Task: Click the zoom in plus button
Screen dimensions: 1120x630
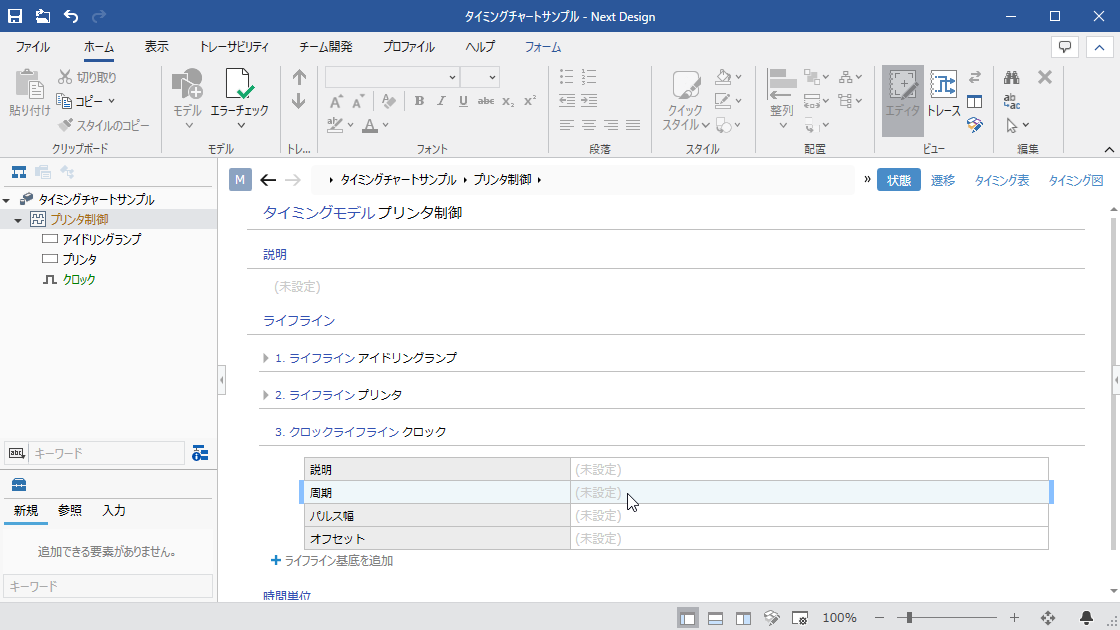Action: point(1014,618)
